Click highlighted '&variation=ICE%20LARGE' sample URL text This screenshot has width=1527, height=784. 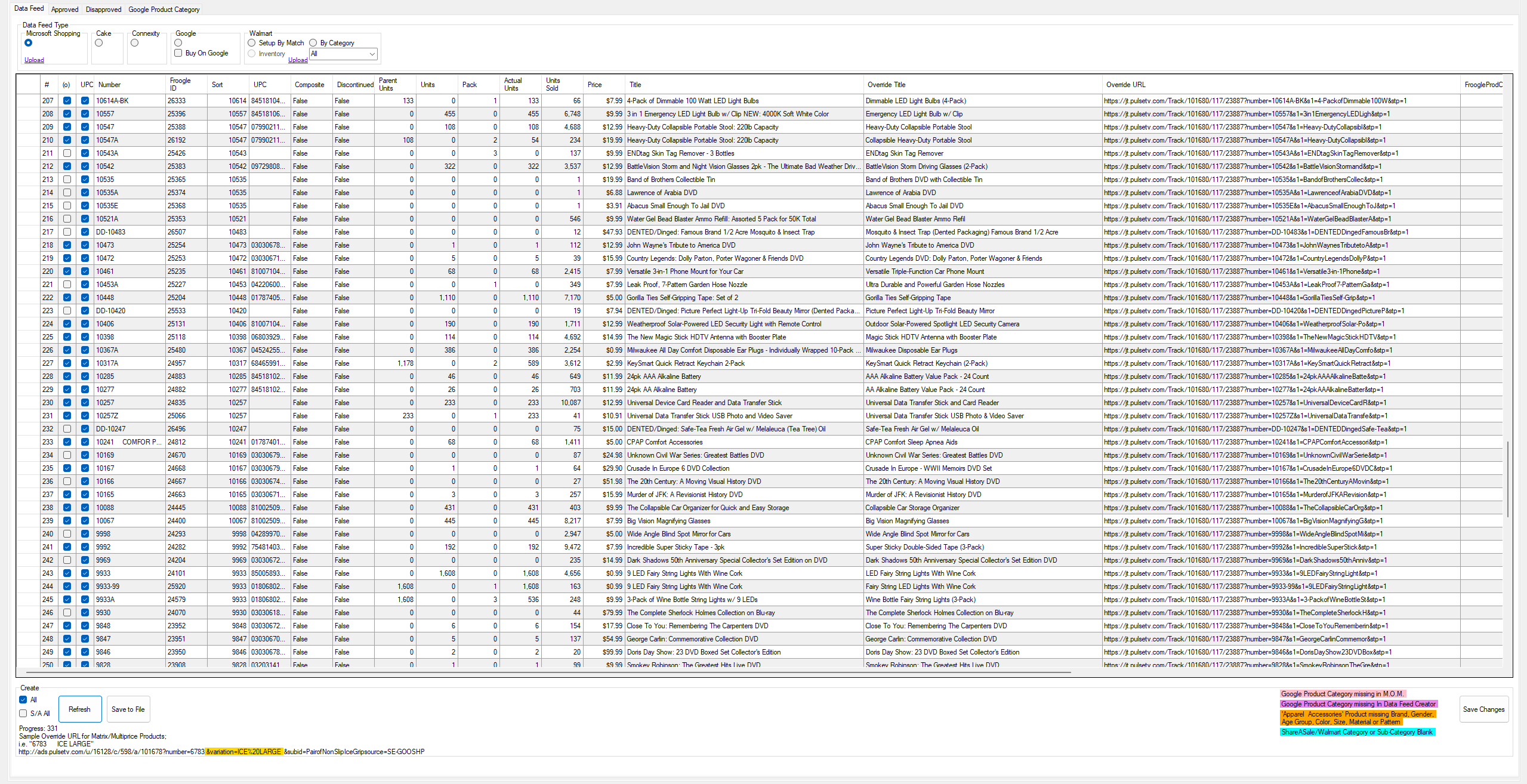tap(243, 752)
